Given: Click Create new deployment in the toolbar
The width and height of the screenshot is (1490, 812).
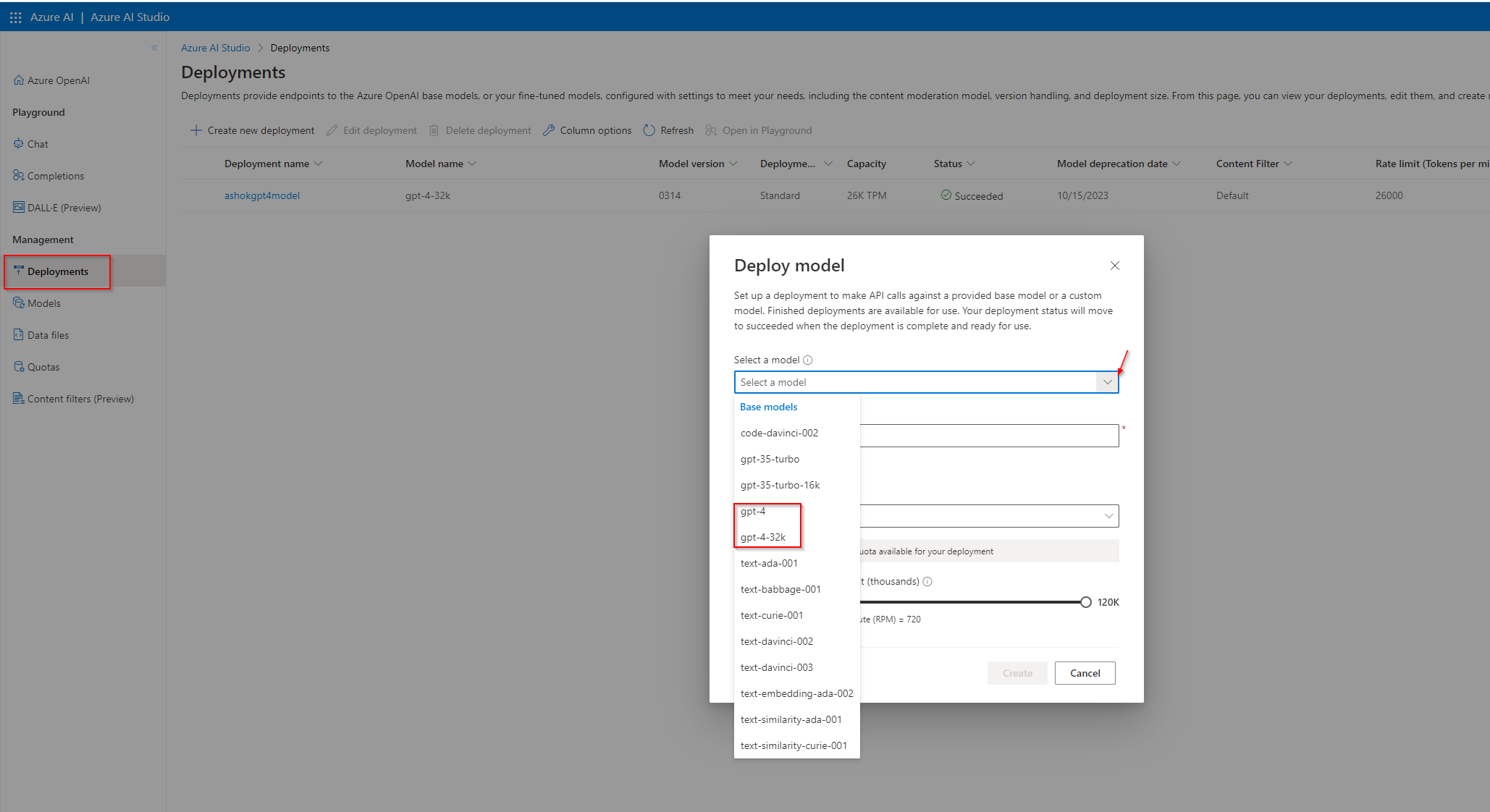Looking at the screenshot, I should (x=253, y=130).
